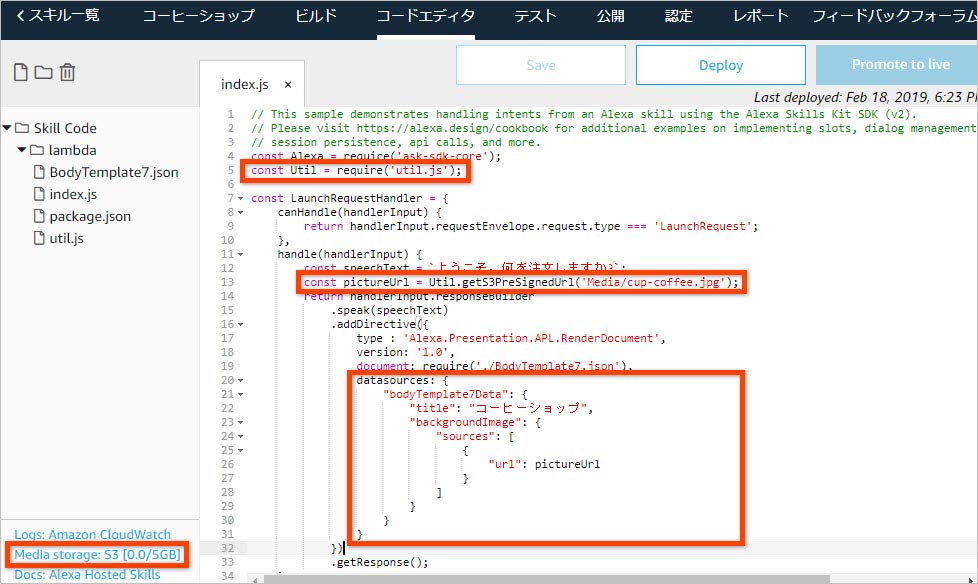This screenshot has height=584, width=978.
Task: Collapse the lambda folder
Action: 22,150
